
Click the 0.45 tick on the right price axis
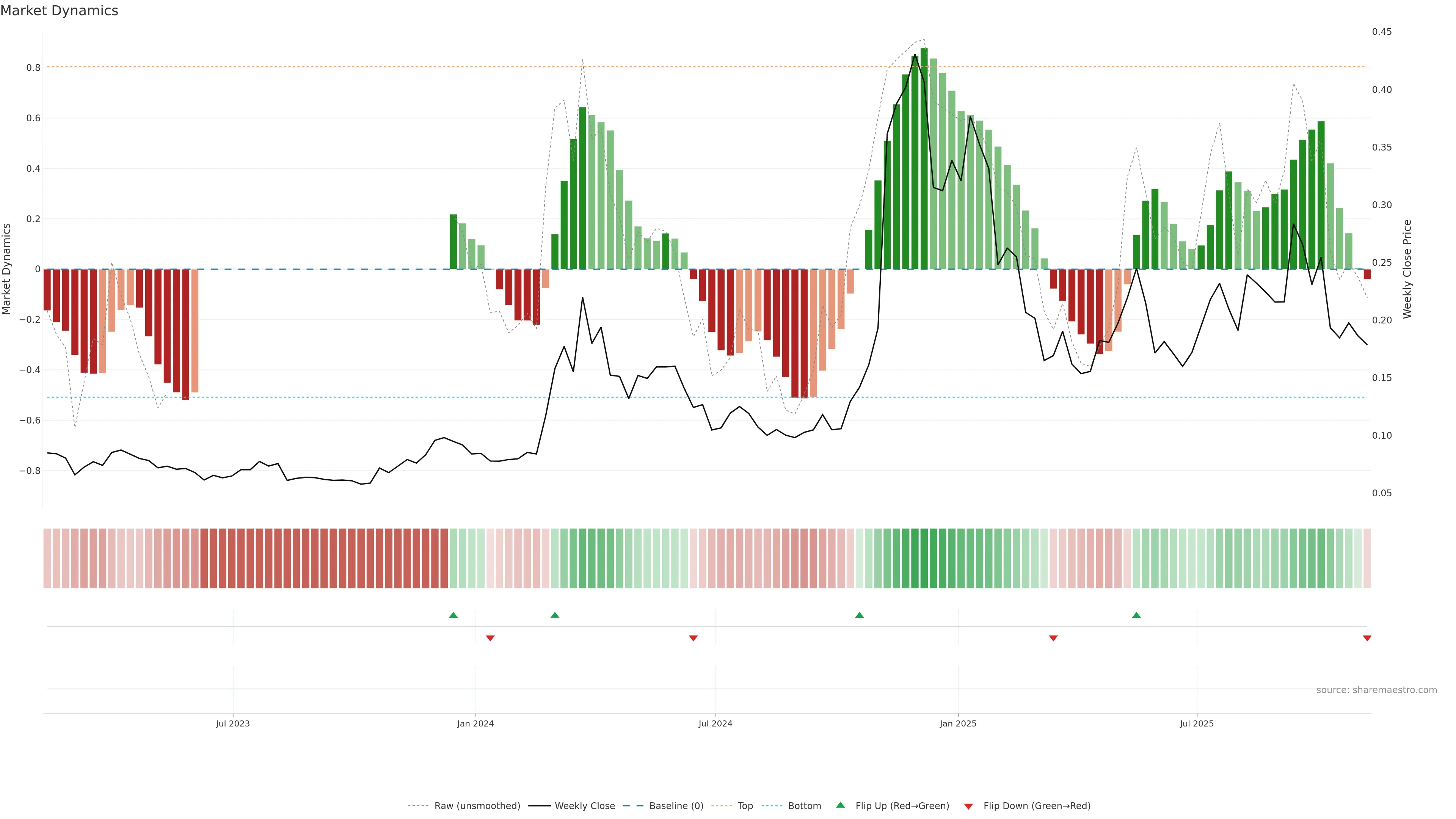point(1382,31)
